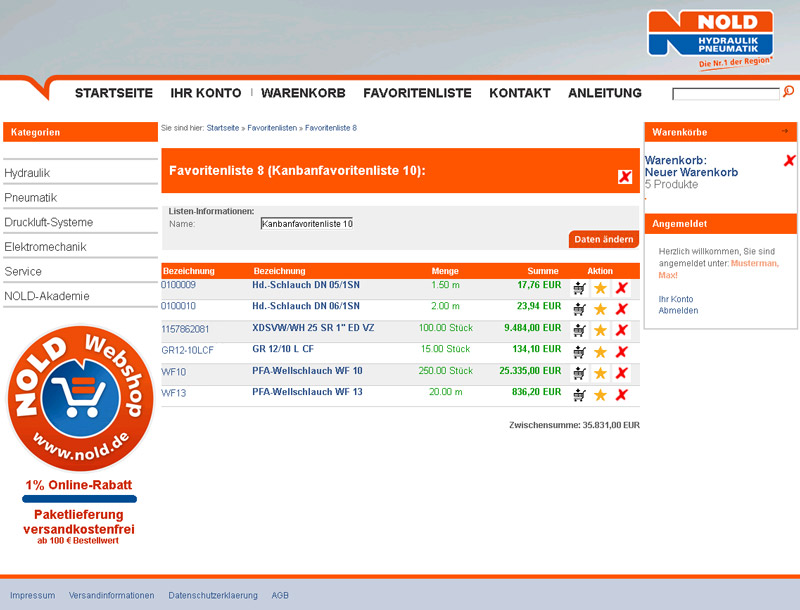
Task: Click the star icon for Hd.-Schlauch DN 05/1SN
Action: pyautogui.click(x=601, y=288)
